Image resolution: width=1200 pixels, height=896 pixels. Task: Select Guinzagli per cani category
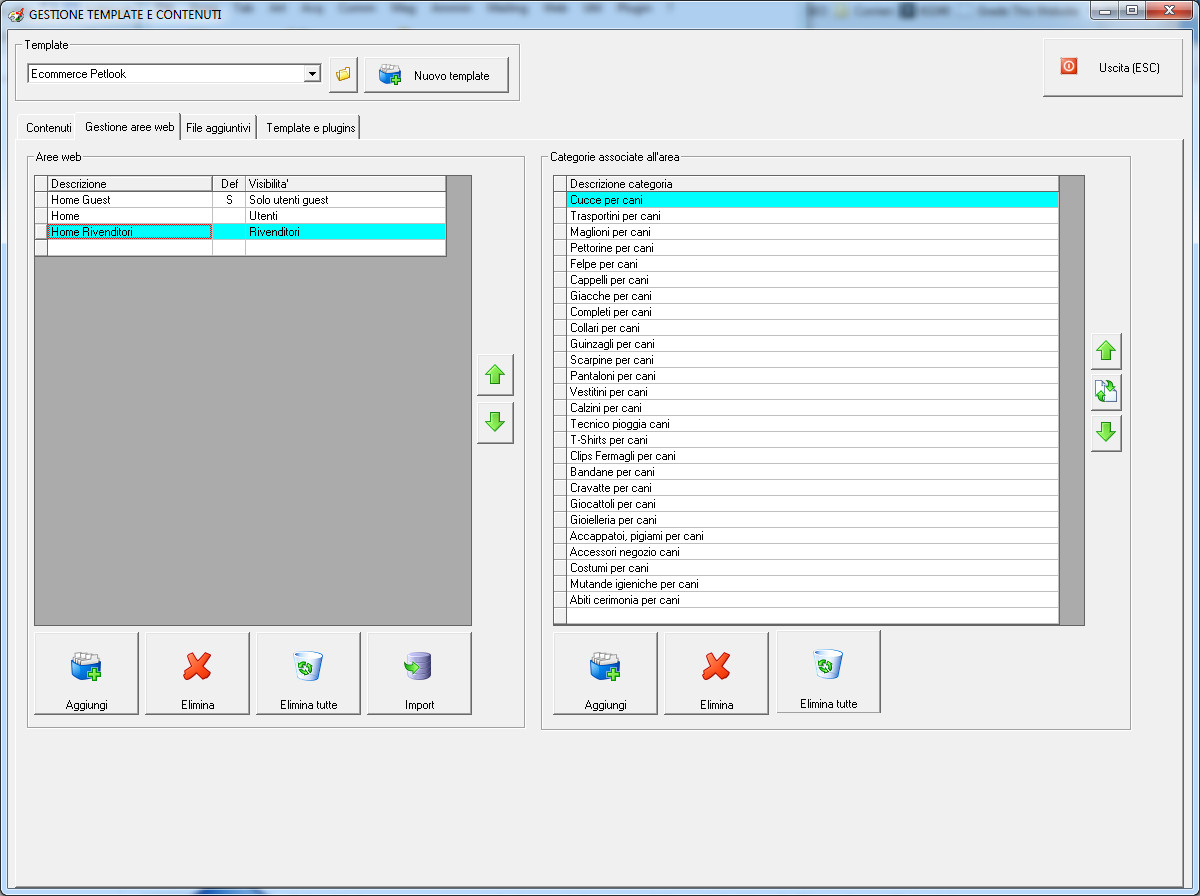(812, 344)
